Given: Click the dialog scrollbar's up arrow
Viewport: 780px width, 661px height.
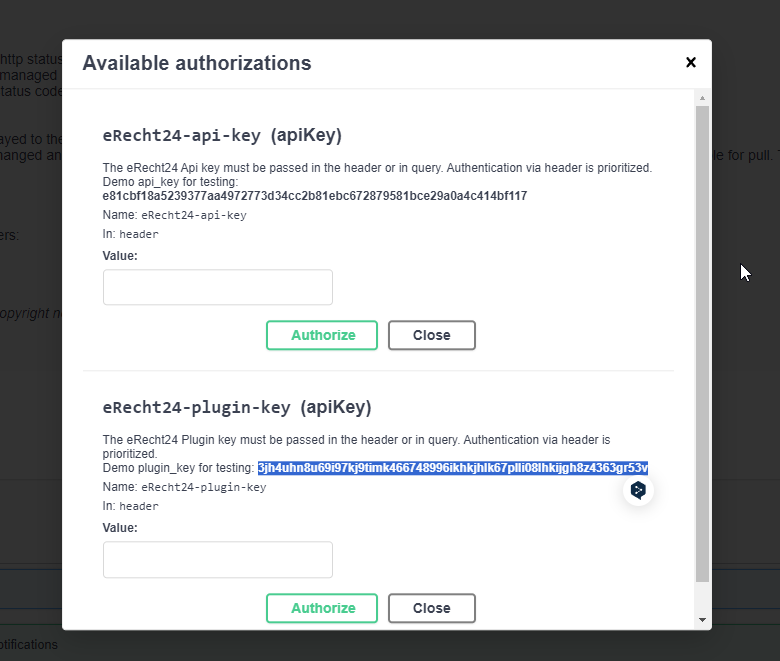Looking at the screenshot, I should pos(702,98).
